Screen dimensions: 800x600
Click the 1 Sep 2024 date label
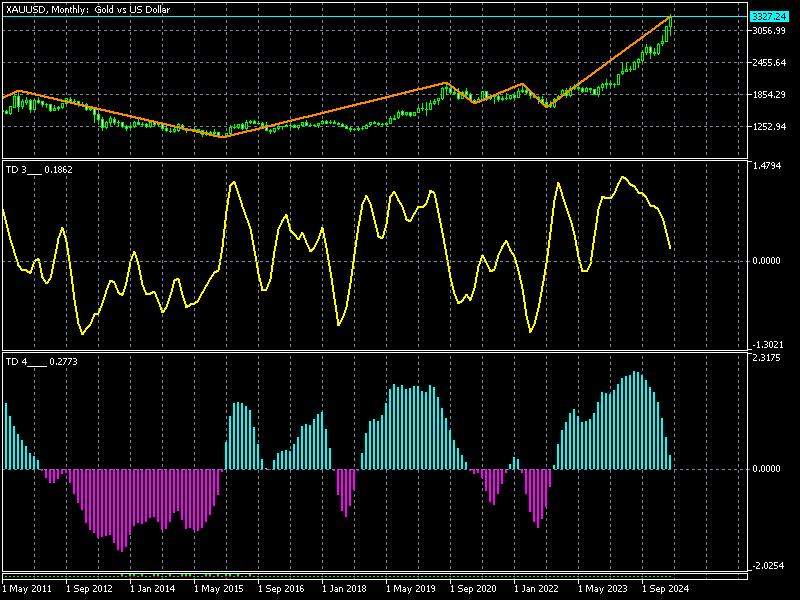pos(665,589)
